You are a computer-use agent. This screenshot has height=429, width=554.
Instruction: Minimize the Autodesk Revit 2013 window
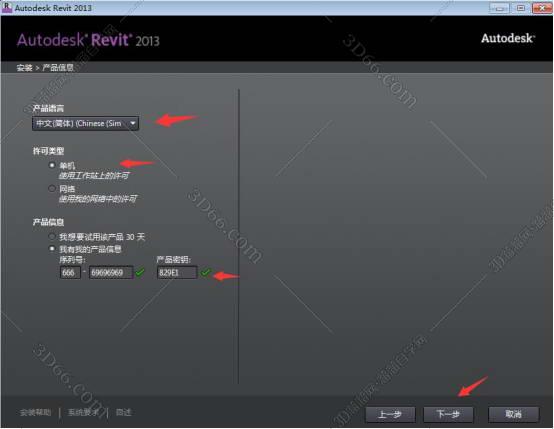tap(499, 8)
